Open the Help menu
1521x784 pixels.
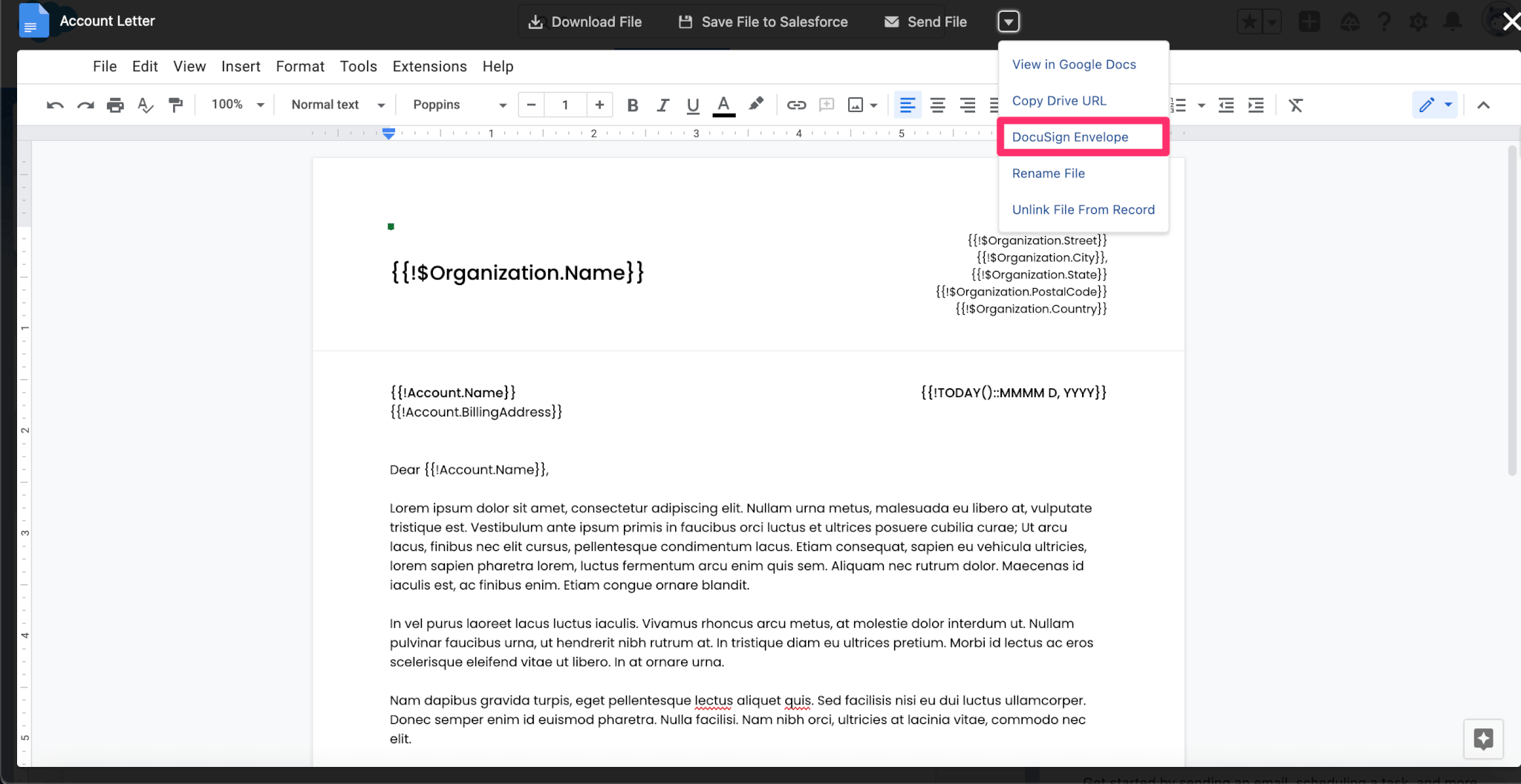coord(498,66)
